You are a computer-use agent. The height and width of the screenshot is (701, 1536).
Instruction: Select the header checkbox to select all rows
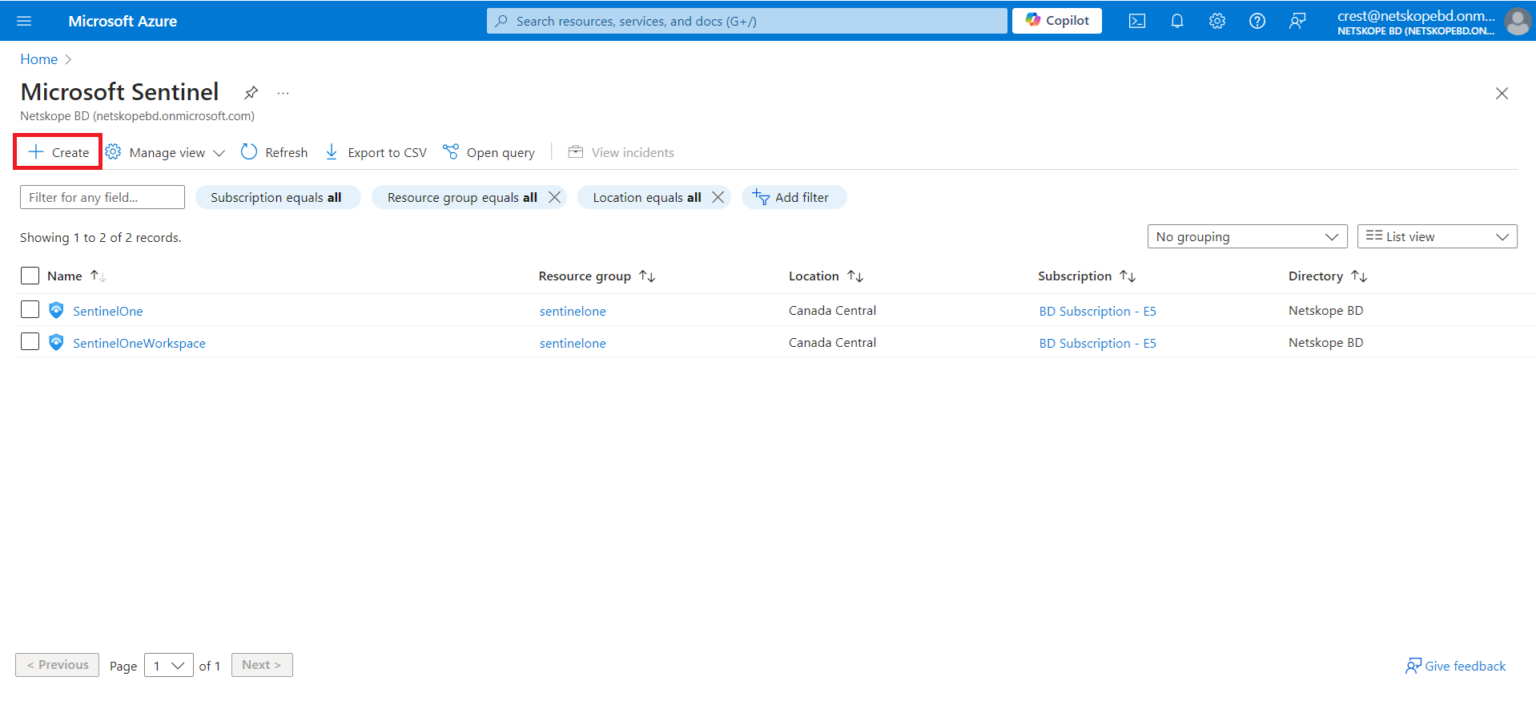[29, 275]
